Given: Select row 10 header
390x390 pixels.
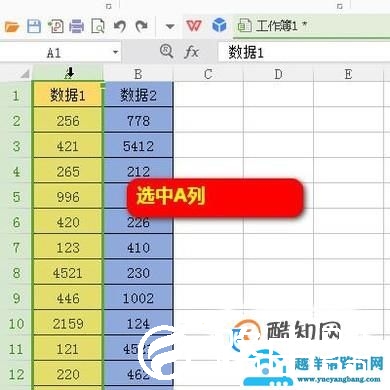Looking at the screenshot, I should point(16,323).
